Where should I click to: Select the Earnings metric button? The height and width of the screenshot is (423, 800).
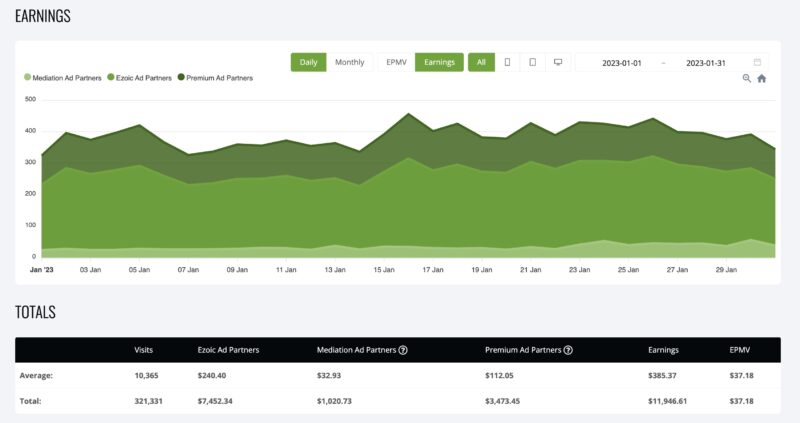tap(439, 62)
